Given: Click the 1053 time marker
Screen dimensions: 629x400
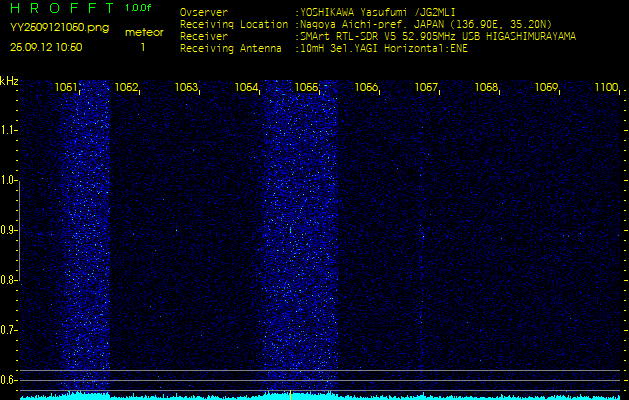Looking at the screenshot, I should [186, 87].
